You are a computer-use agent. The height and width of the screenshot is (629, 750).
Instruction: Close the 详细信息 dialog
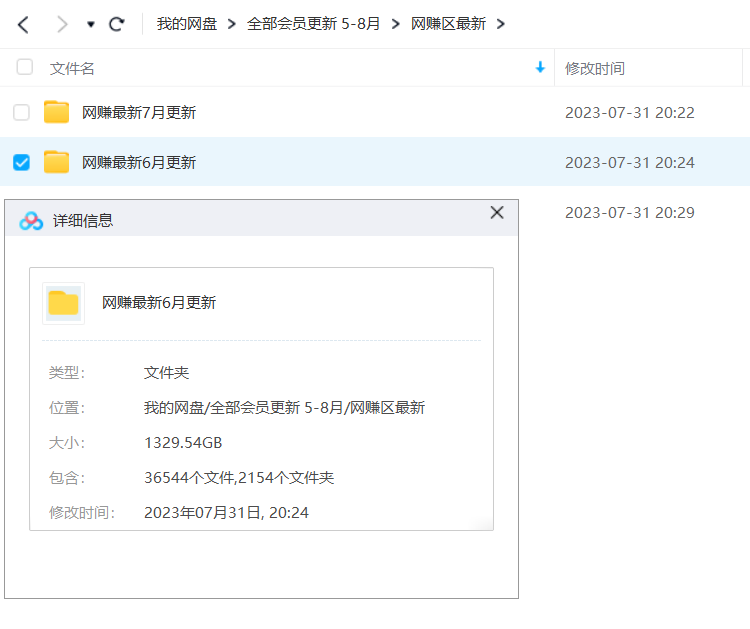click(496, 213)
